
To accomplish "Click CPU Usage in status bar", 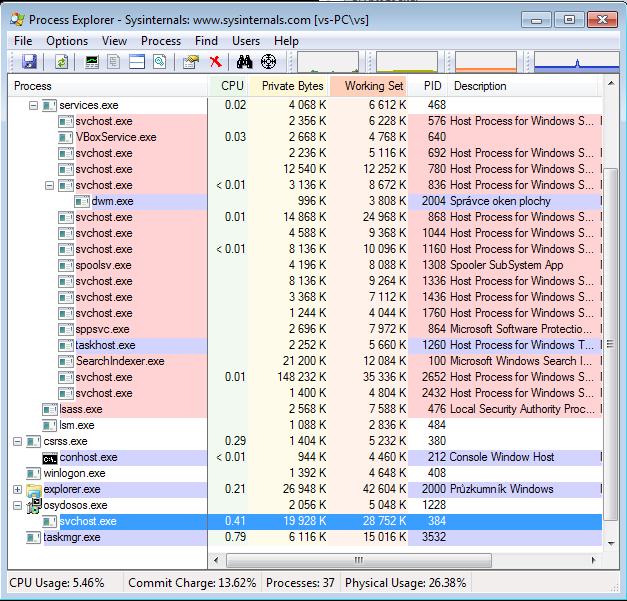I will pyautogui.click(x=56, y=583).
